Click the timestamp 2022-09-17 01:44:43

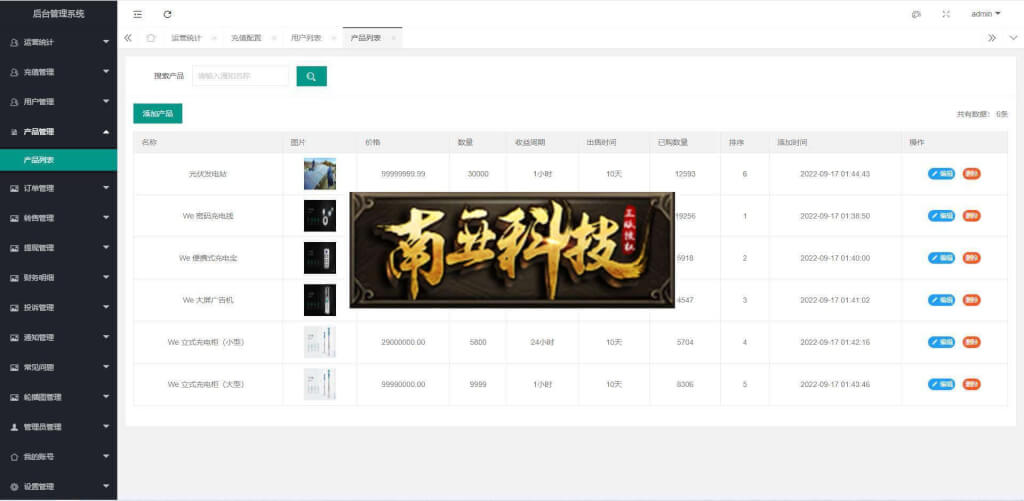tap(835, 174)
